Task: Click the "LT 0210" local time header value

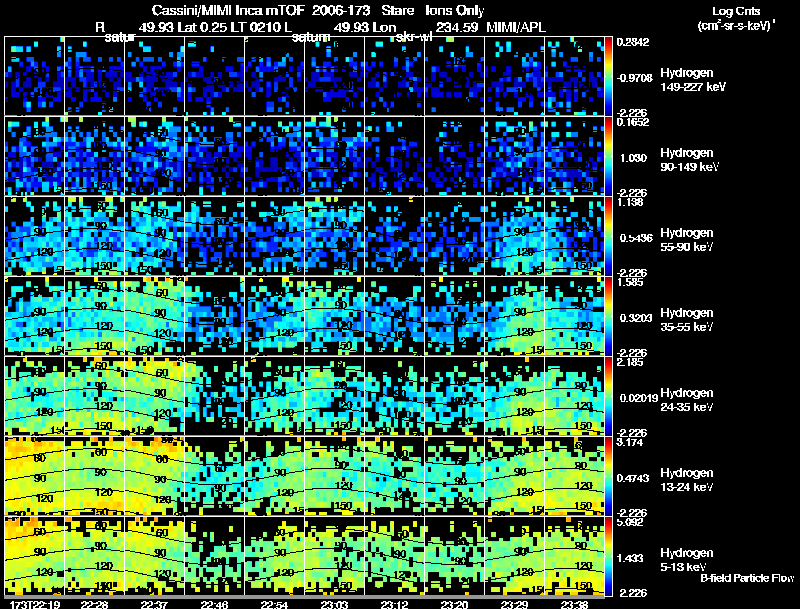Action: click(x=255, y=27)
